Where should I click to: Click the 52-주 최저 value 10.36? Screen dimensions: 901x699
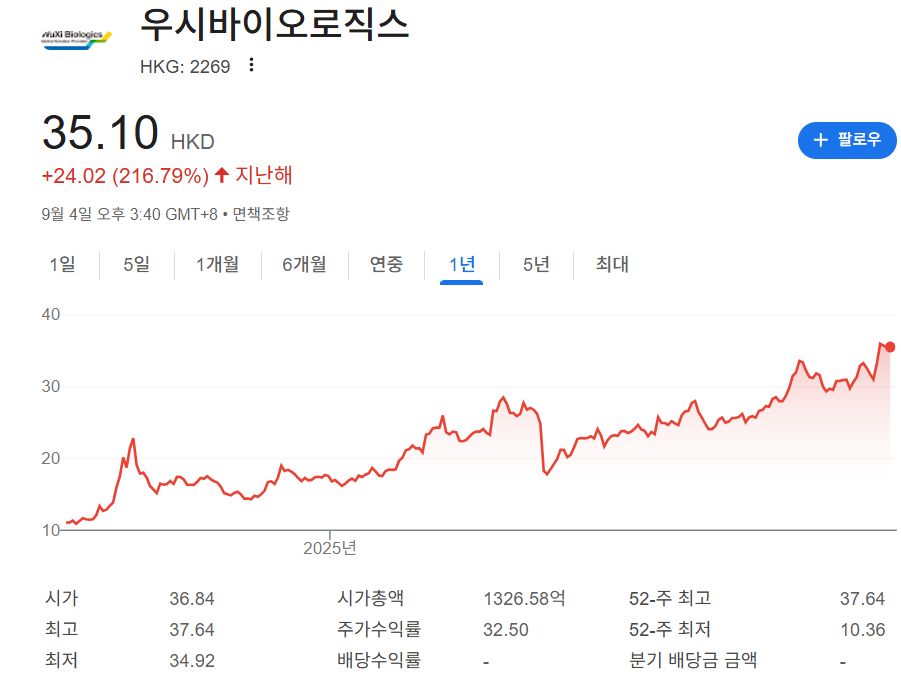863,630
